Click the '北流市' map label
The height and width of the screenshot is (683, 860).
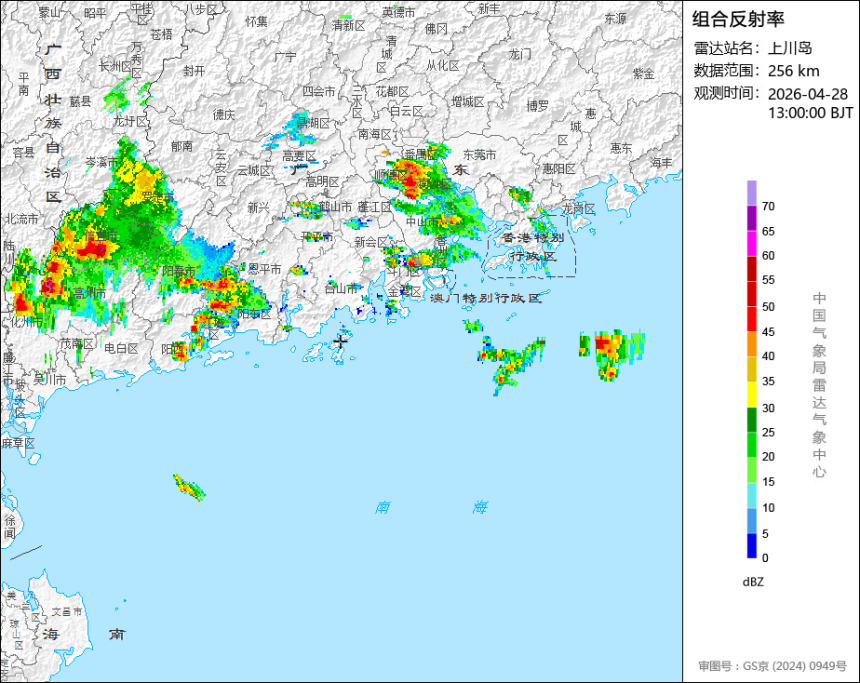click(22, 219)
